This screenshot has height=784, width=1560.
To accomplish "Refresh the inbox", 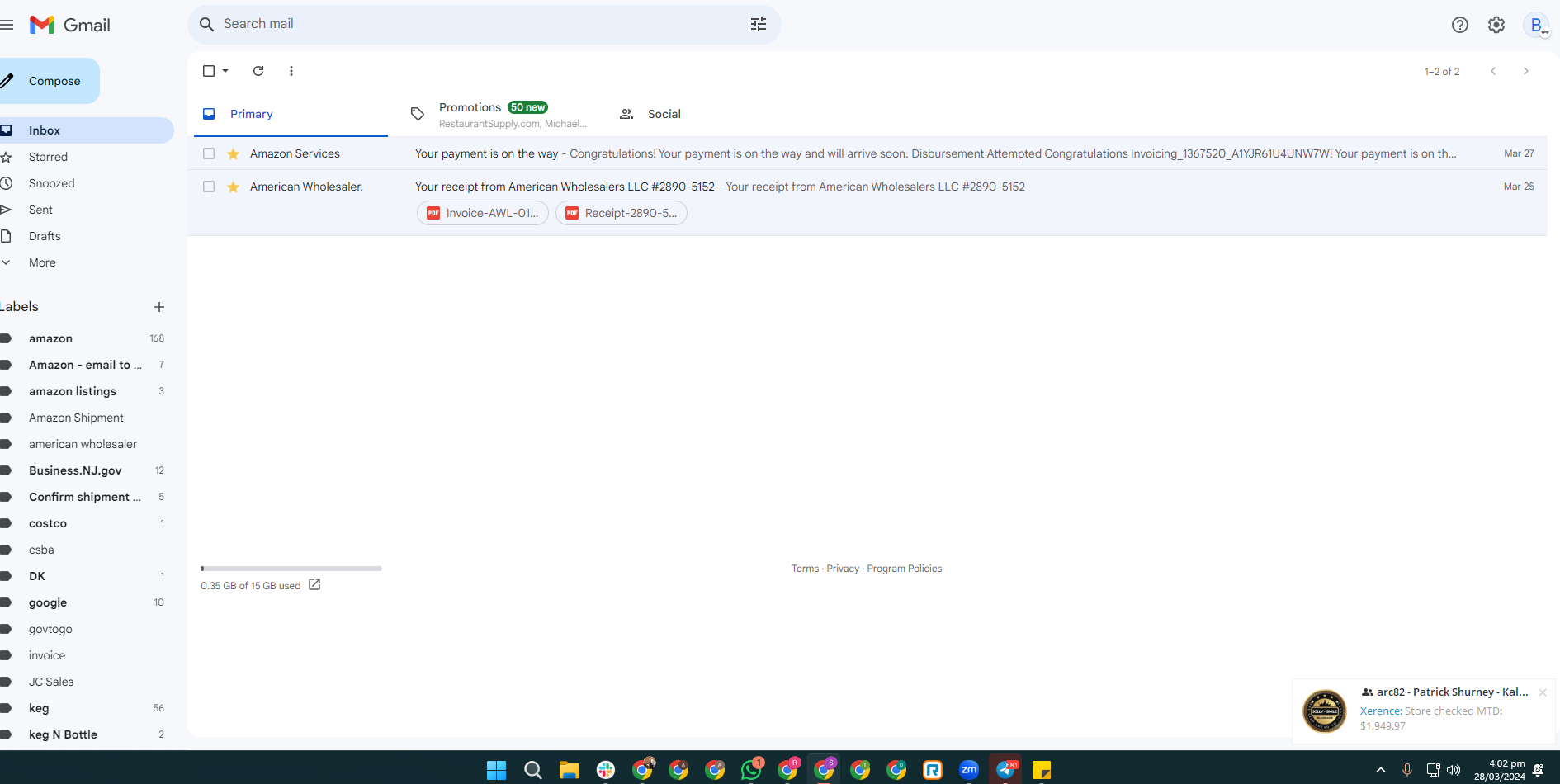I will [258, 71].
